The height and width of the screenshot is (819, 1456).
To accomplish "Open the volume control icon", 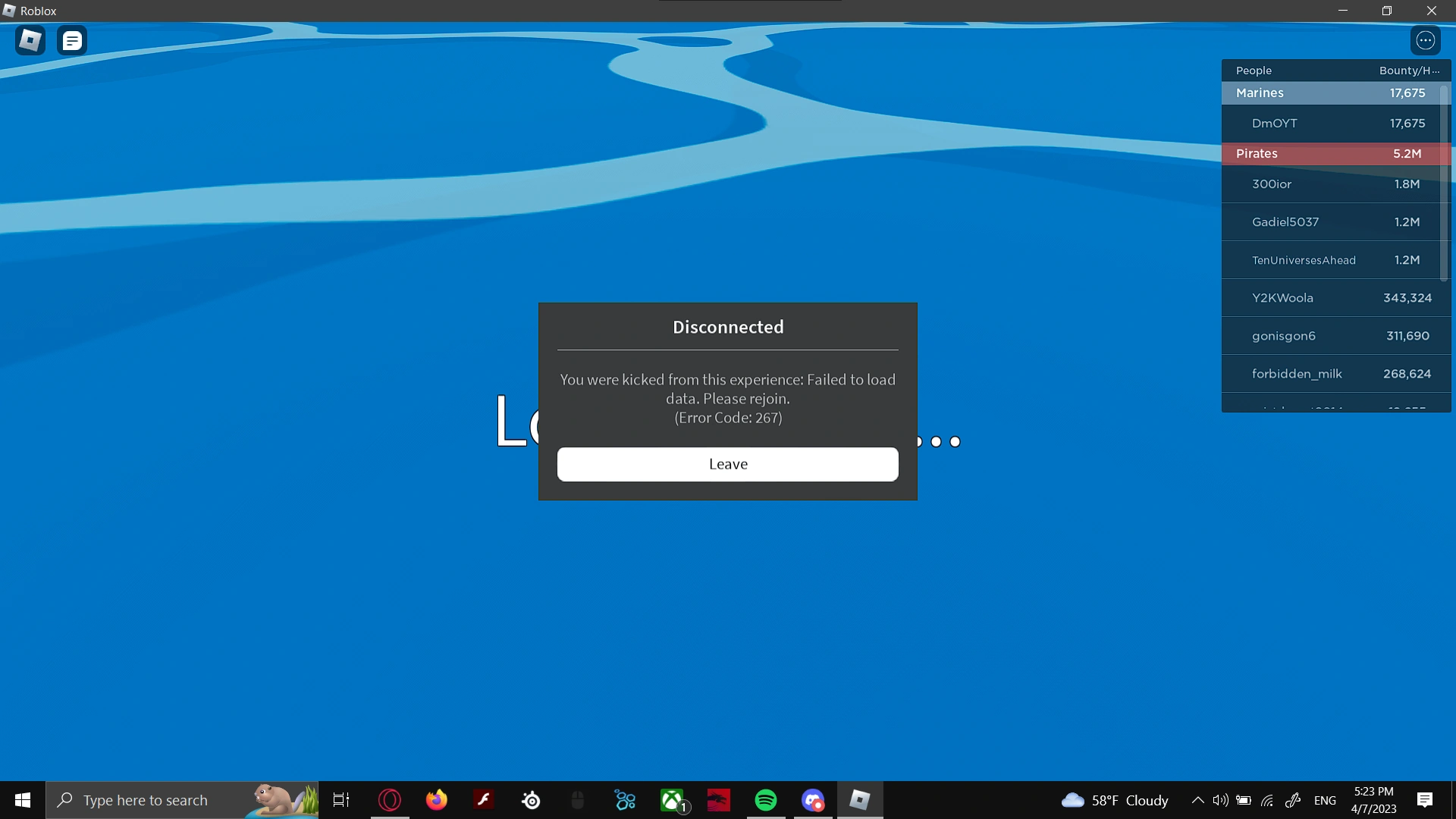I will coord(1220,800).
